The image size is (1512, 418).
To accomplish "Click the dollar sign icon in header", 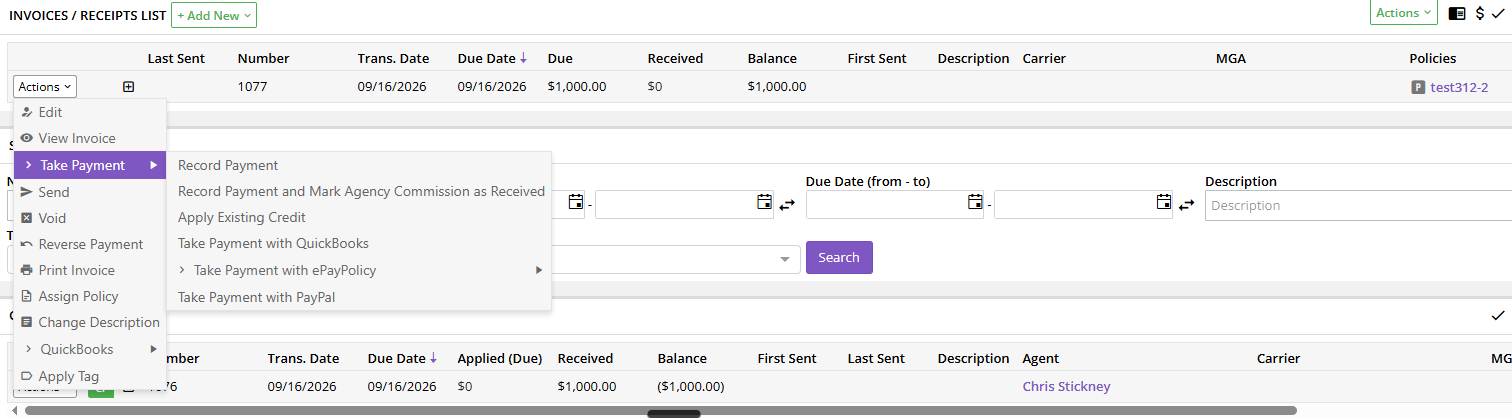I will tap(1480, 14).
